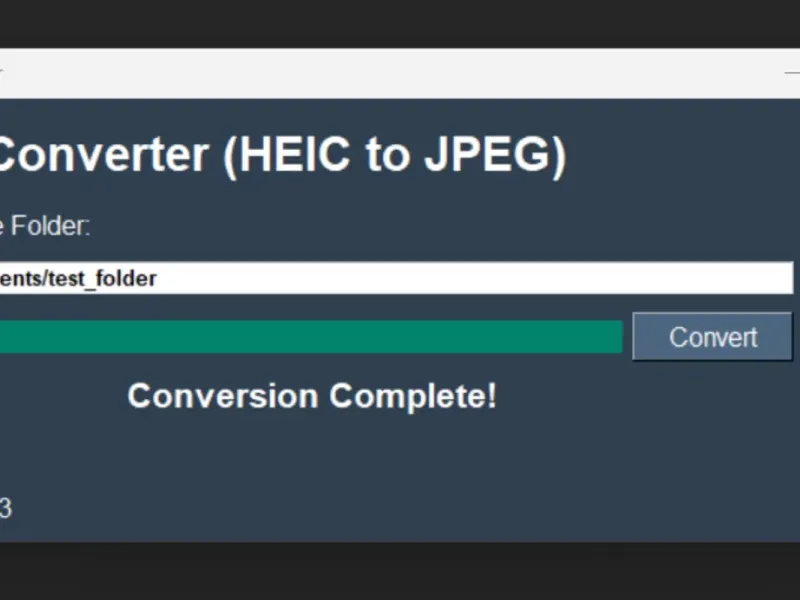Click the Convert button
Screen dimensions: 800x600
(x=712, y=337)
